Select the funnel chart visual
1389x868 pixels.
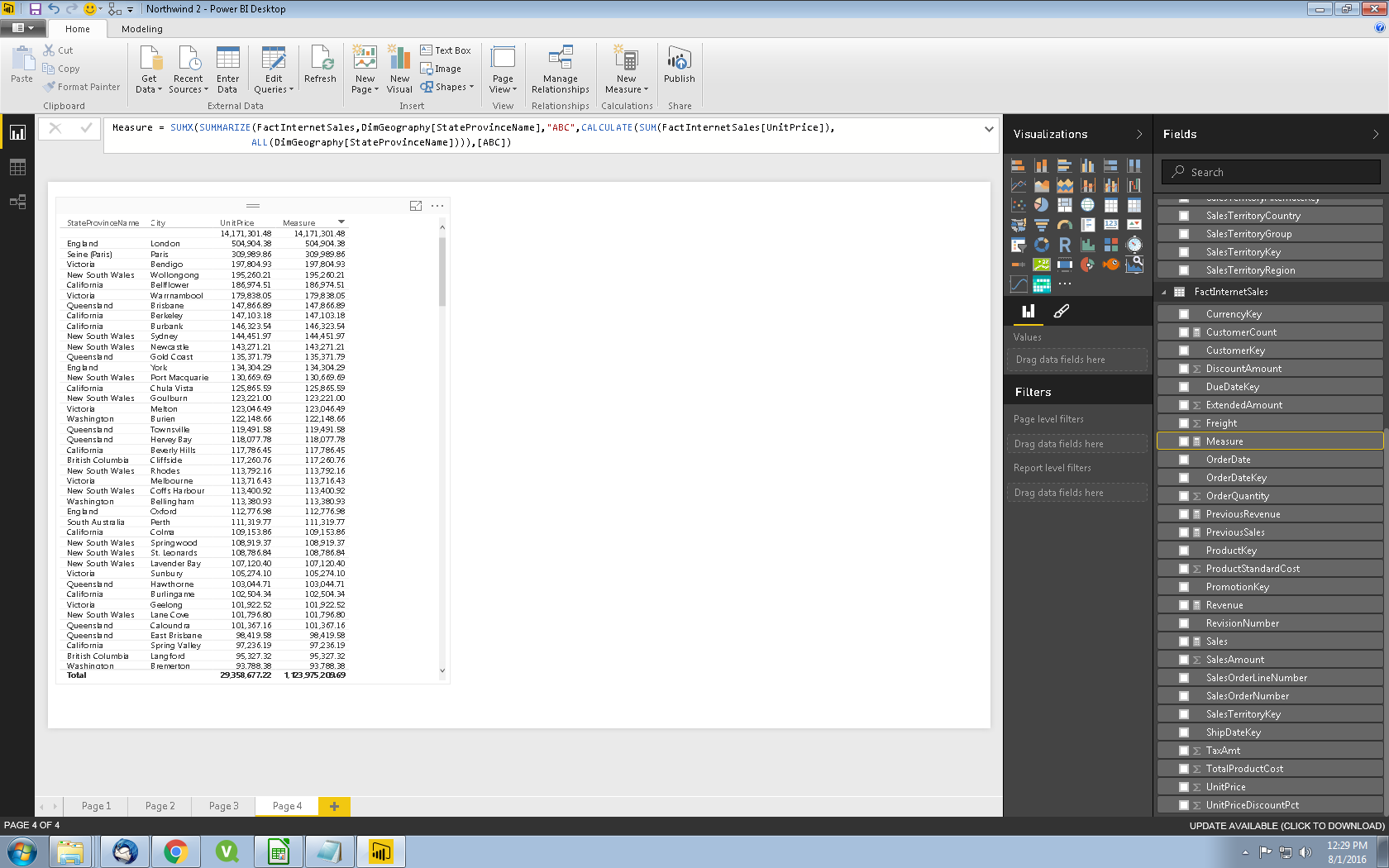point(1042,225)
